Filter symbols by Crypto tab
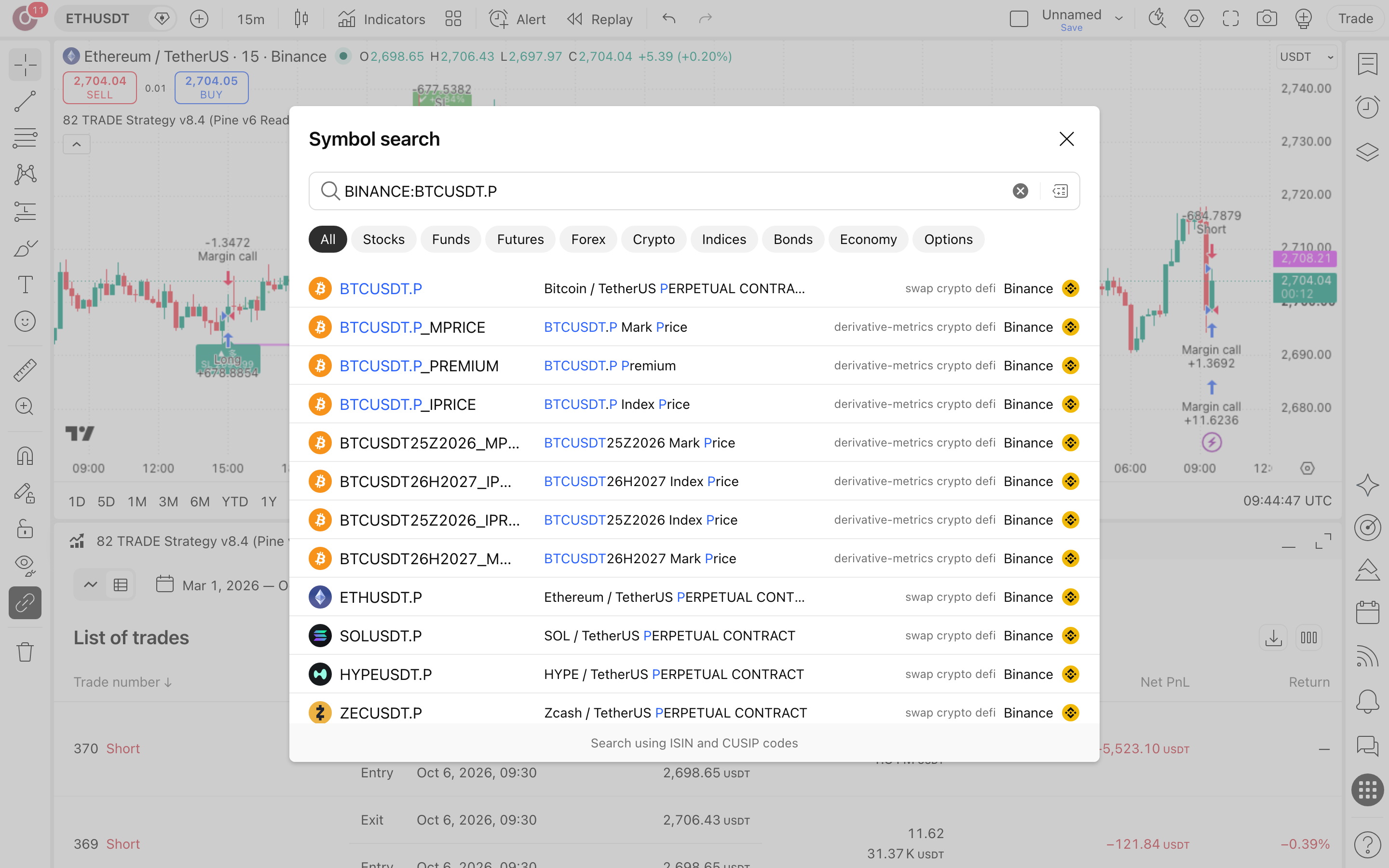This screenshot has width=1389, height=868. point(653,239)
